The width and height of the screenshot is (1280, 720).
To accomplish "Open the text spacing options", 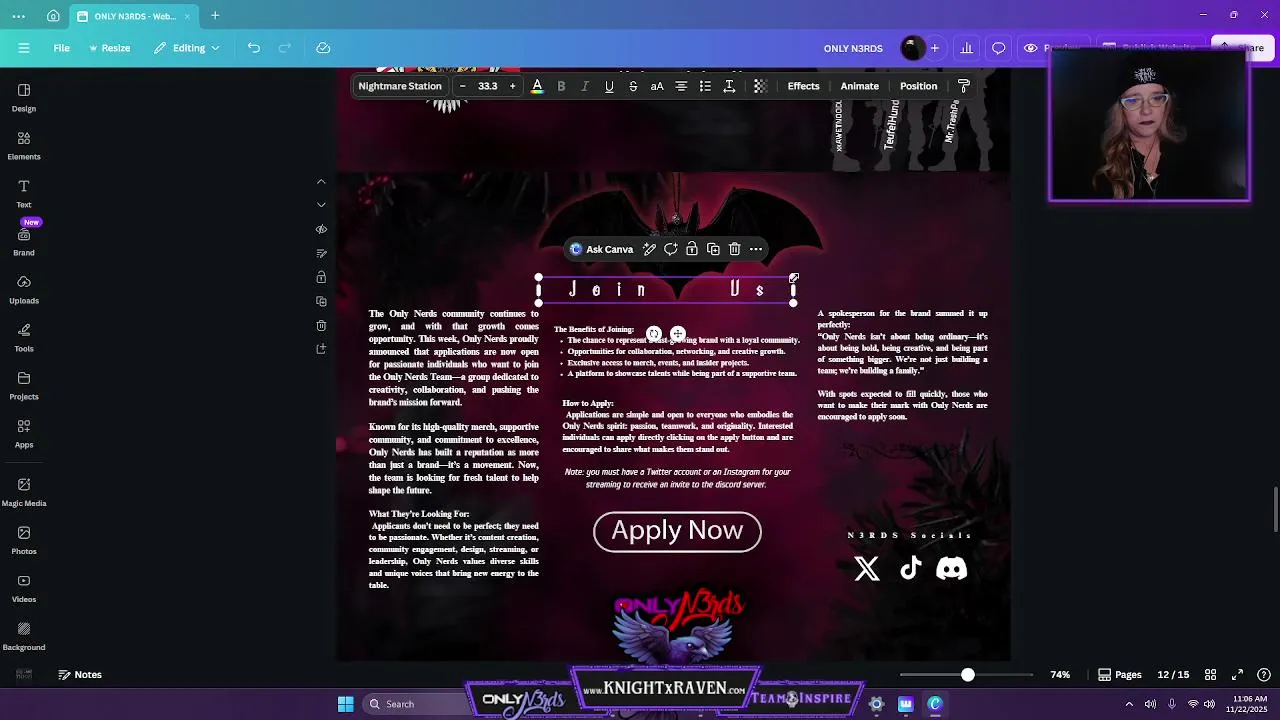I will (729, 86).
